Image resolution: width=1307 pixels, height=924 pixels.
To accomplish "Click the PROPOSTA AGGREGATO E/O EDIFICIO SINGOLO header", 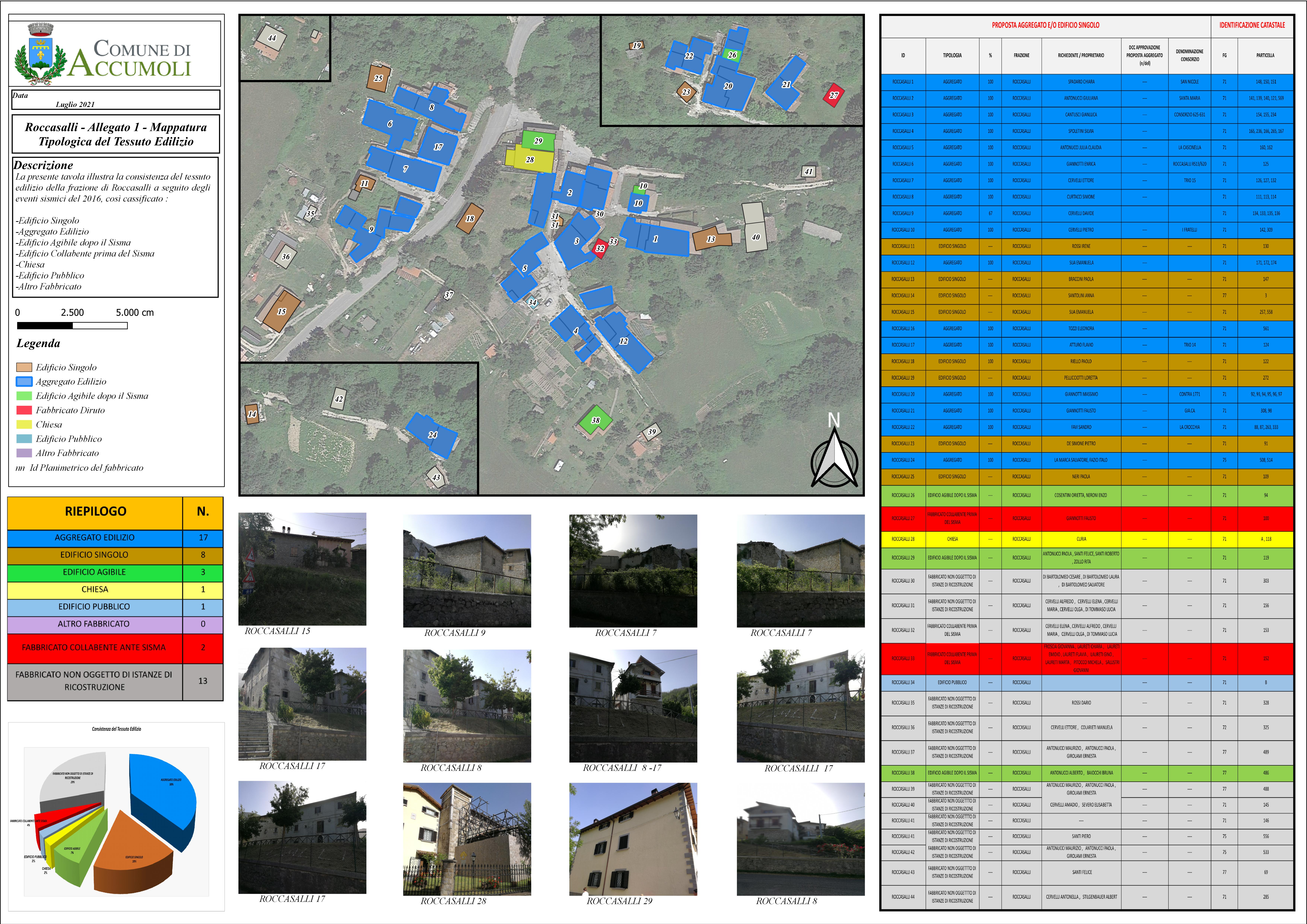I will tap(1046, 26).
